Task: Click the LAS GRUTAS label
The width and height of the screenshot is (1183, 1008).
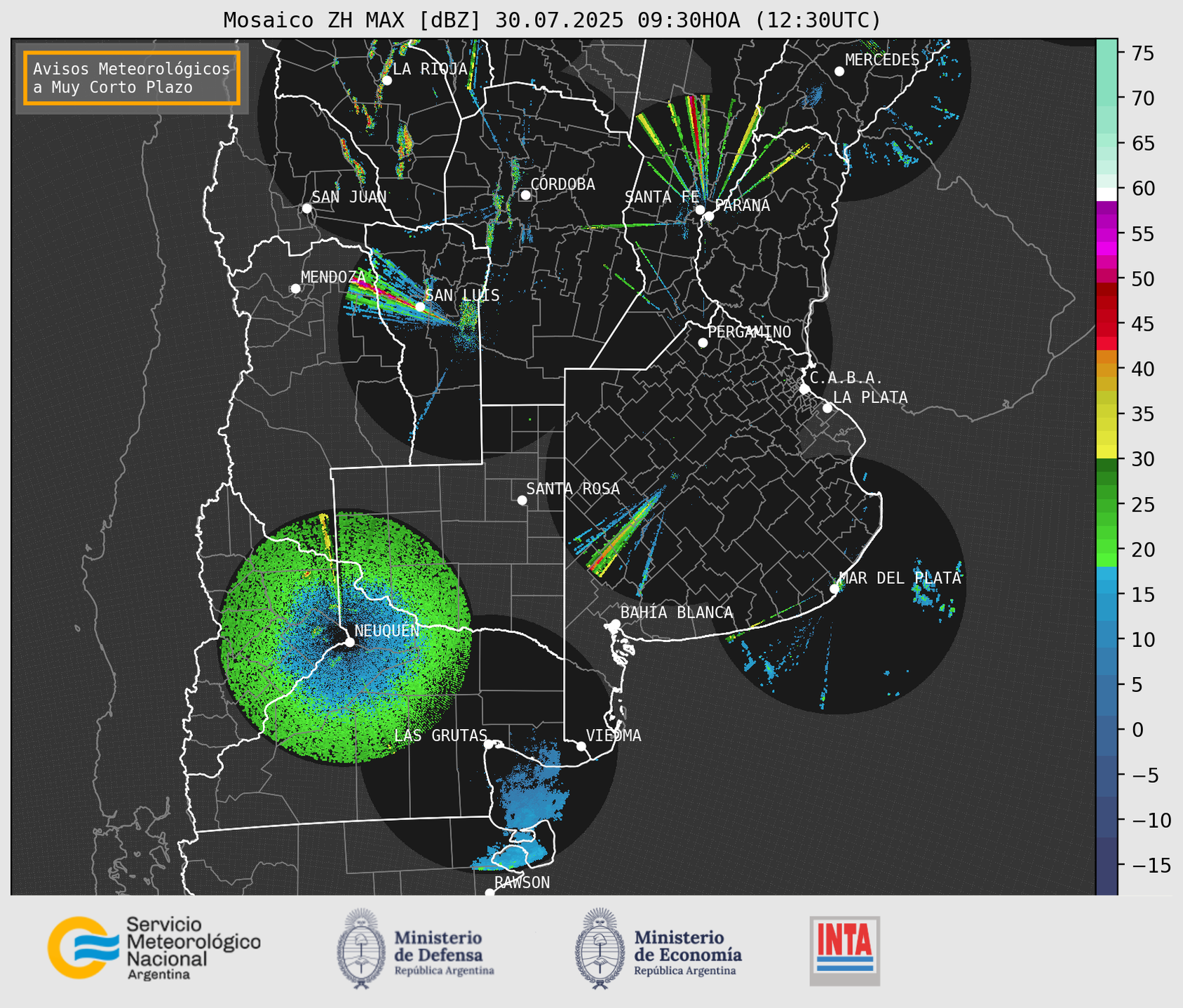Action: [x=440, y=735]
